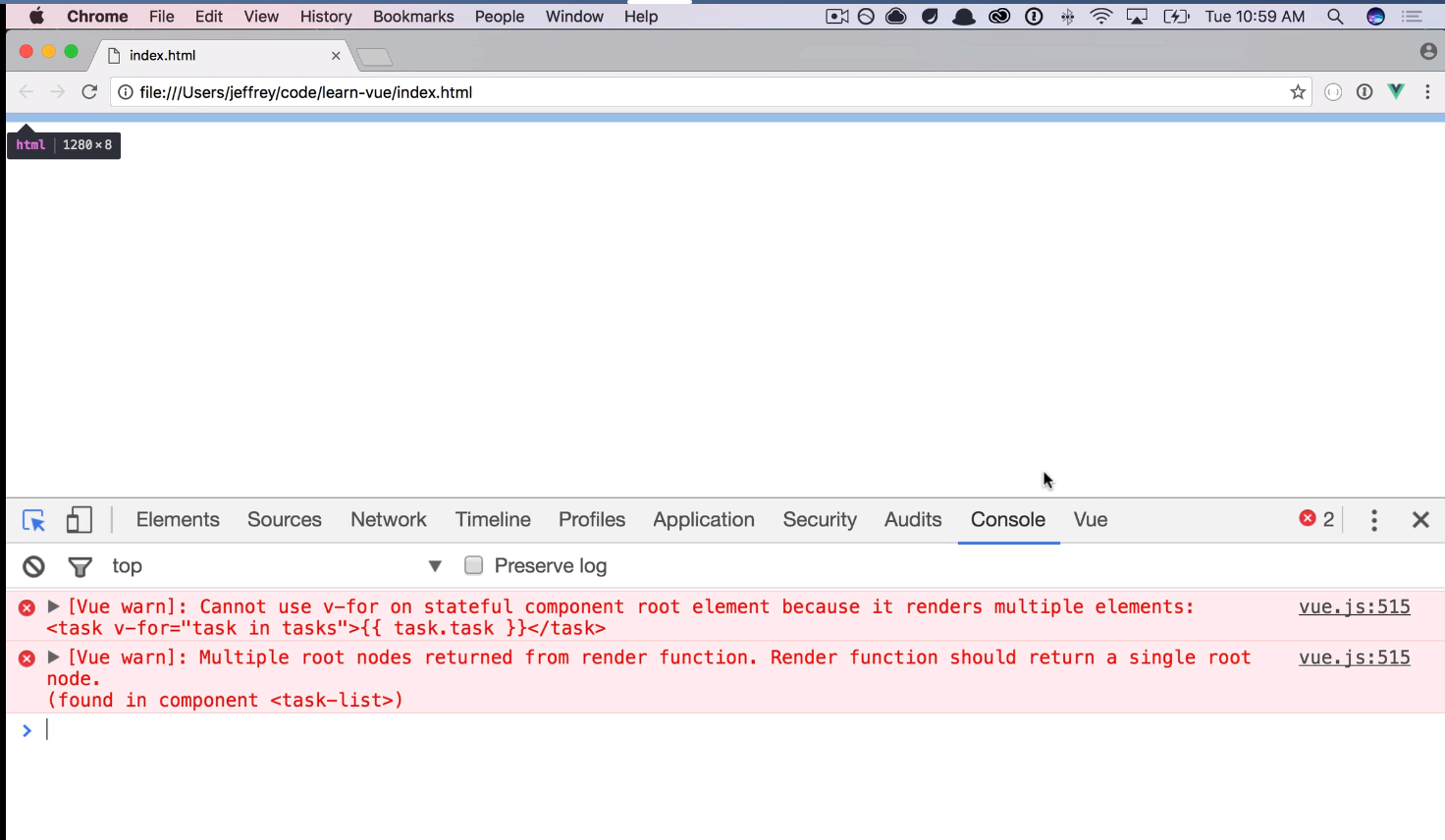Open Notification Center from the menu bar
The image size is (1445, 840).
[1412, 17]
